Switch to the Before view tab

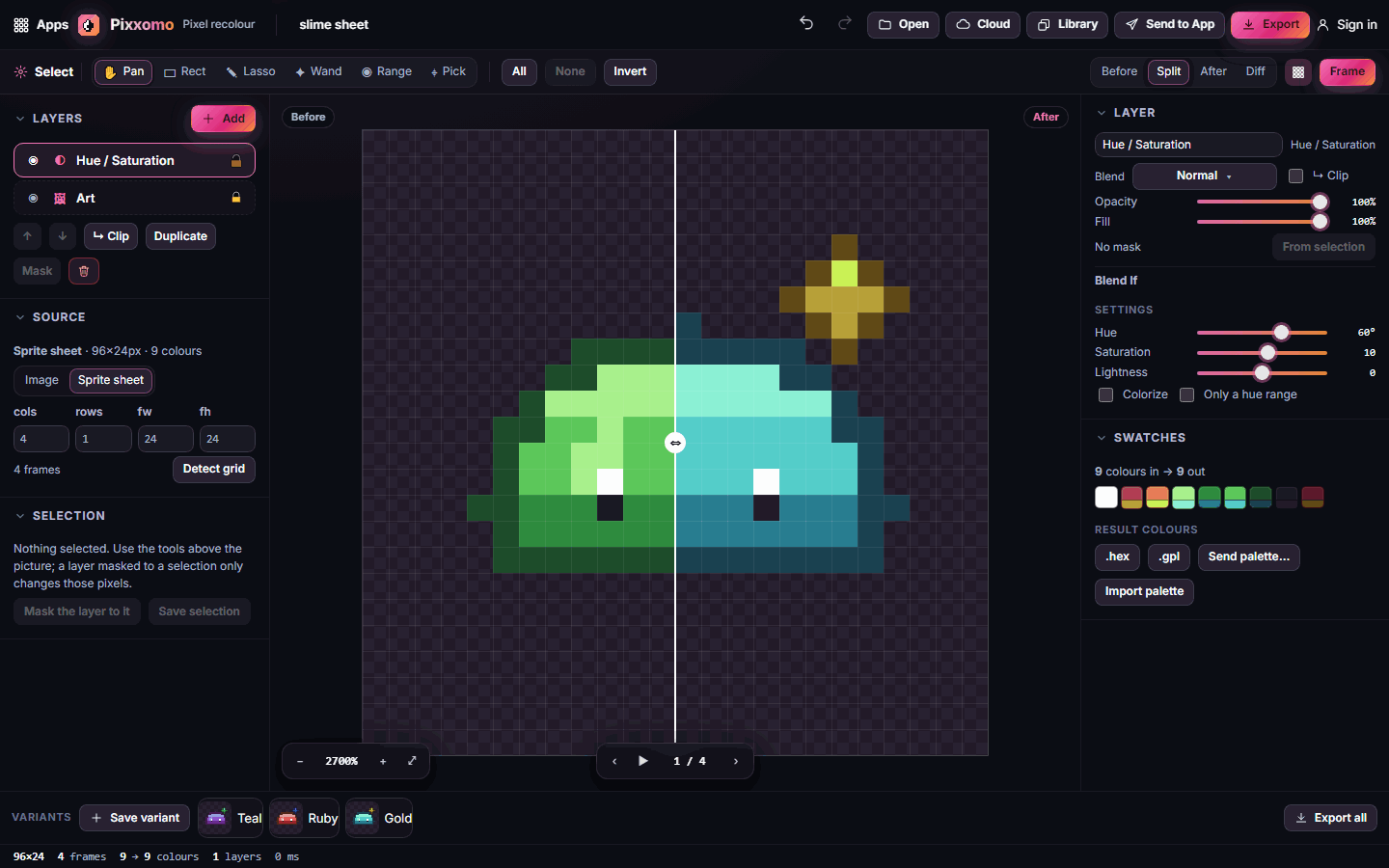click(x=1119, y=71)
